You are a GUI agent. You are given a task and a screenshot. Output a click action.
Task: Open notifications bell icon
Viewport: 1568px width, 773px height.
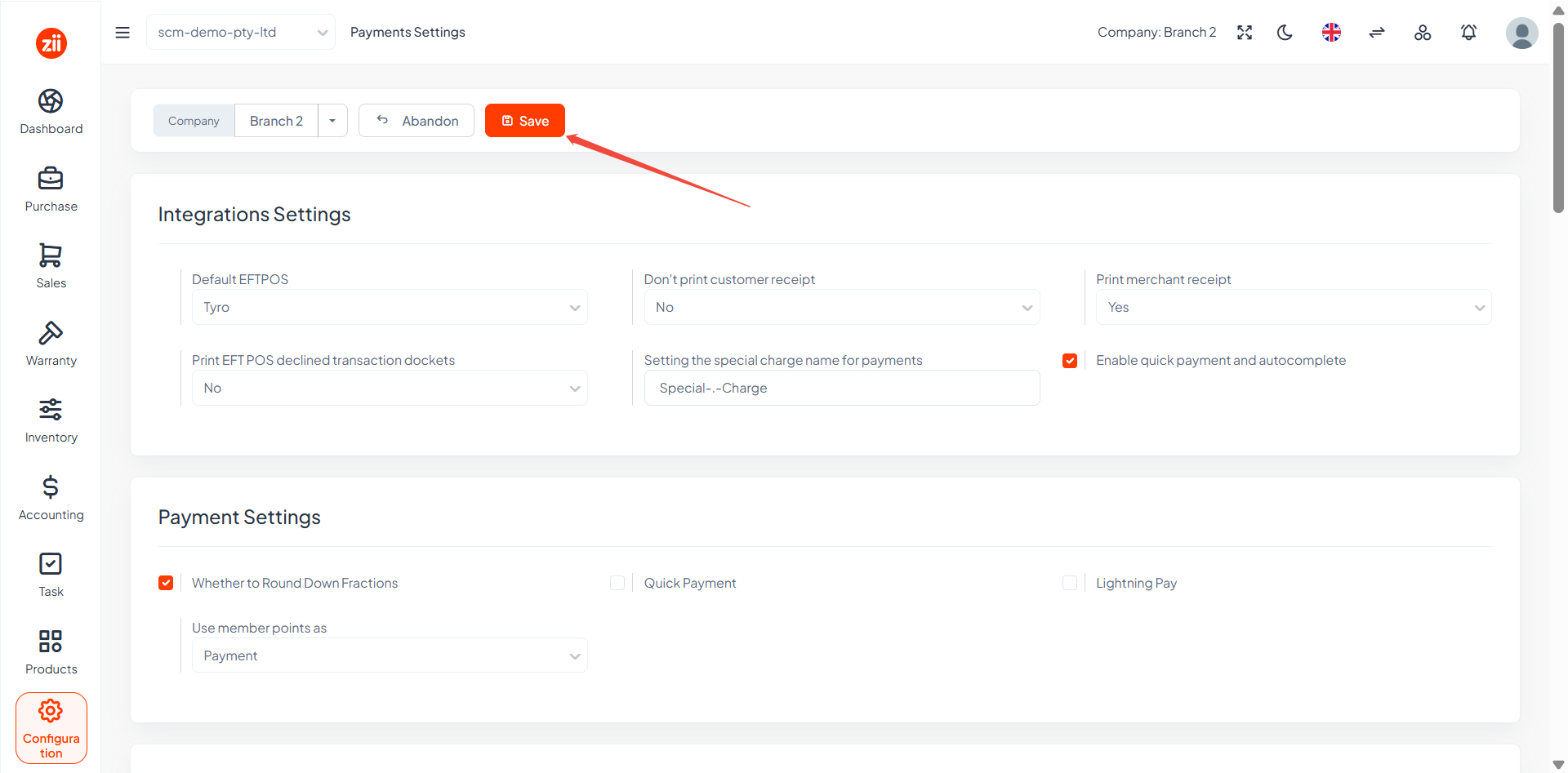coord(1468,33)
